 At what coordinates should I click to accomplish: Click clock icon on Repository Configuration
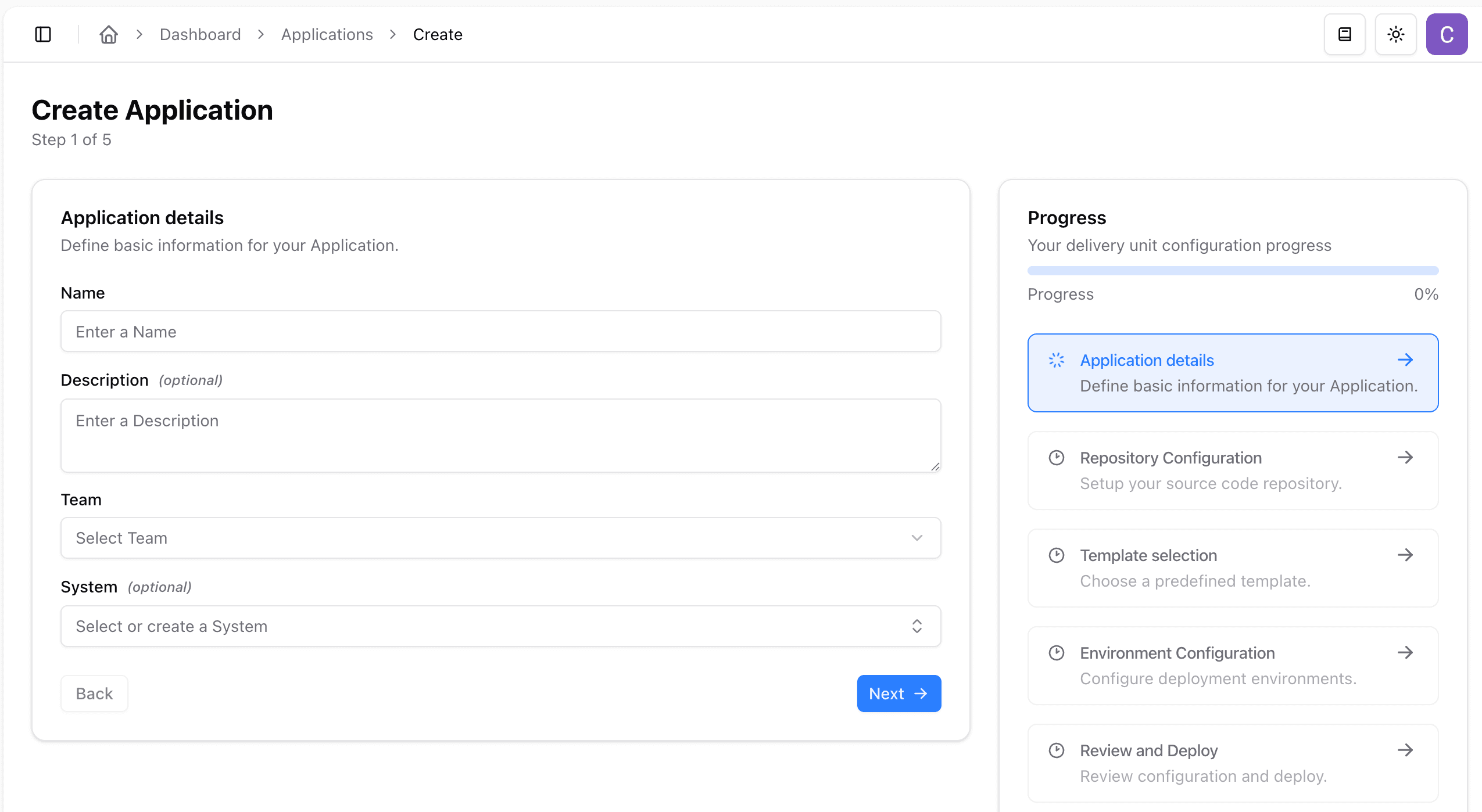click(x=1057, y=458)
